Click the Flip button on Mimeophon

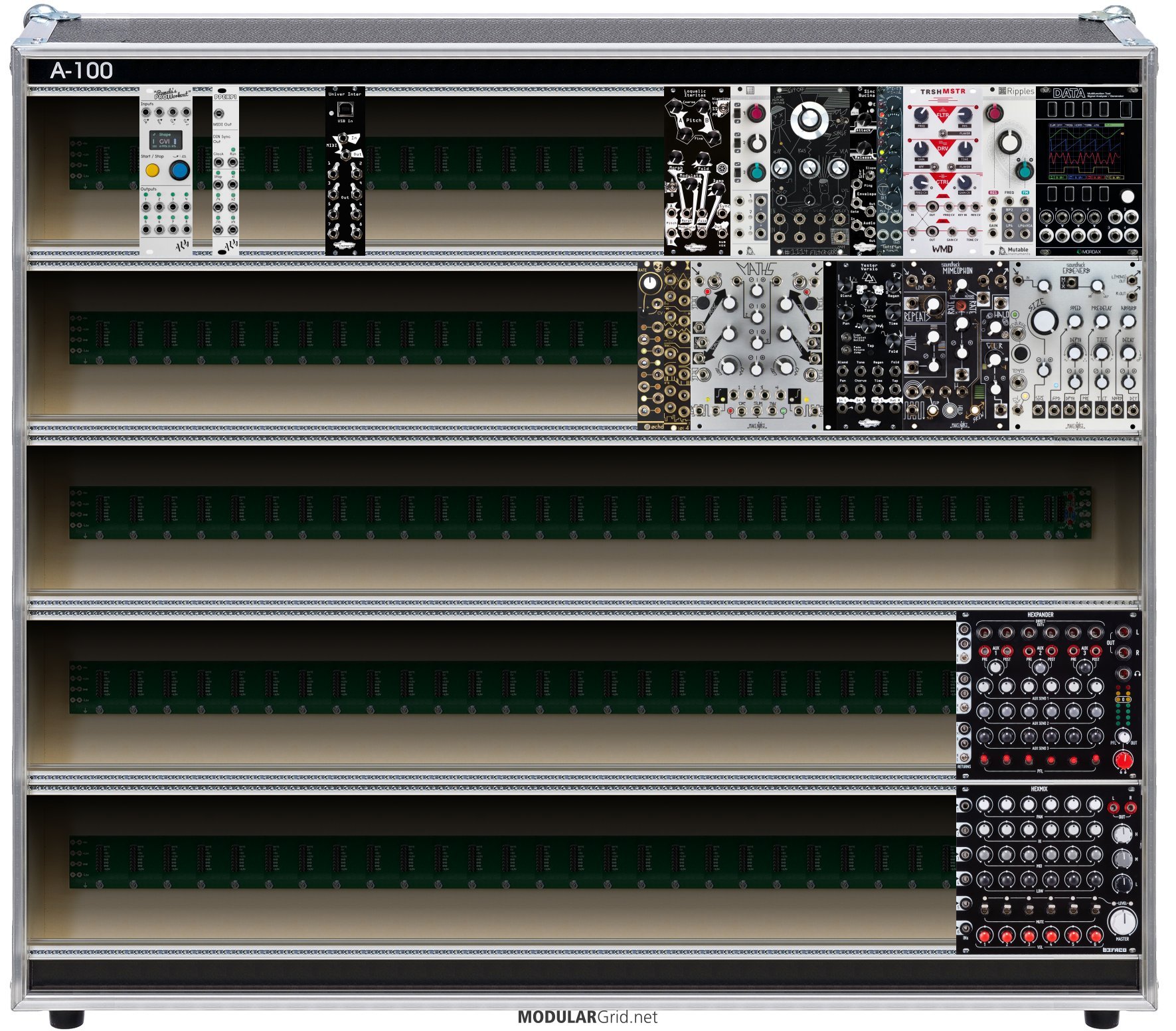(932, 410)
